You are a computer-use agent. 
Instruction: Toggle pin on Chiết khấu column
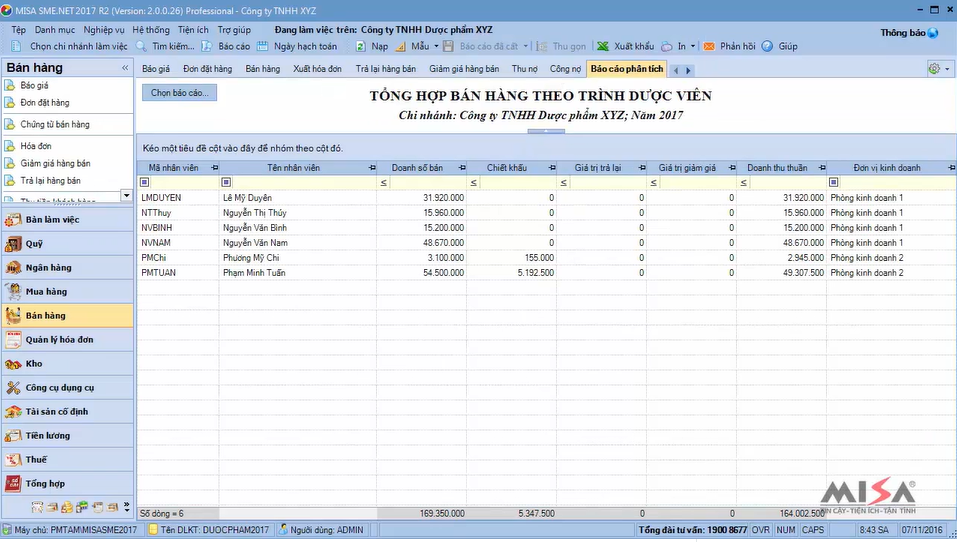point(552,168)
